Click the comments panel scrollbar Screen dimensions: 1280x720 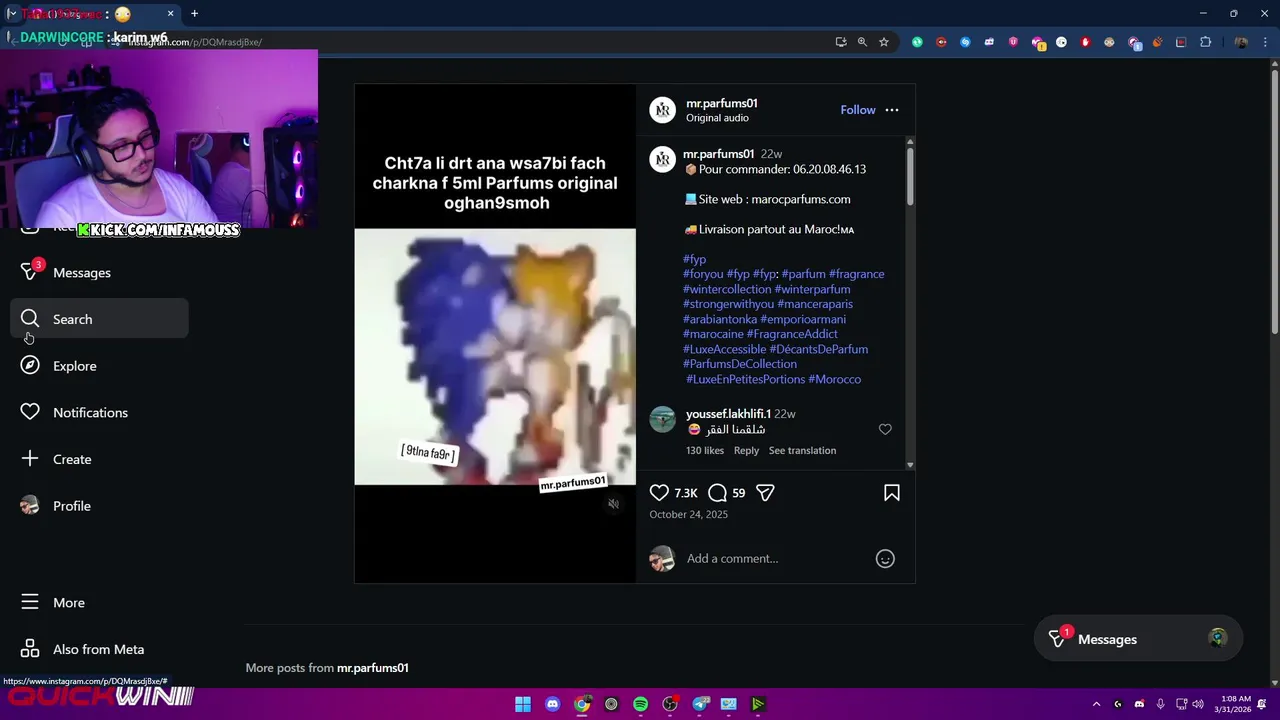(909, 176)
